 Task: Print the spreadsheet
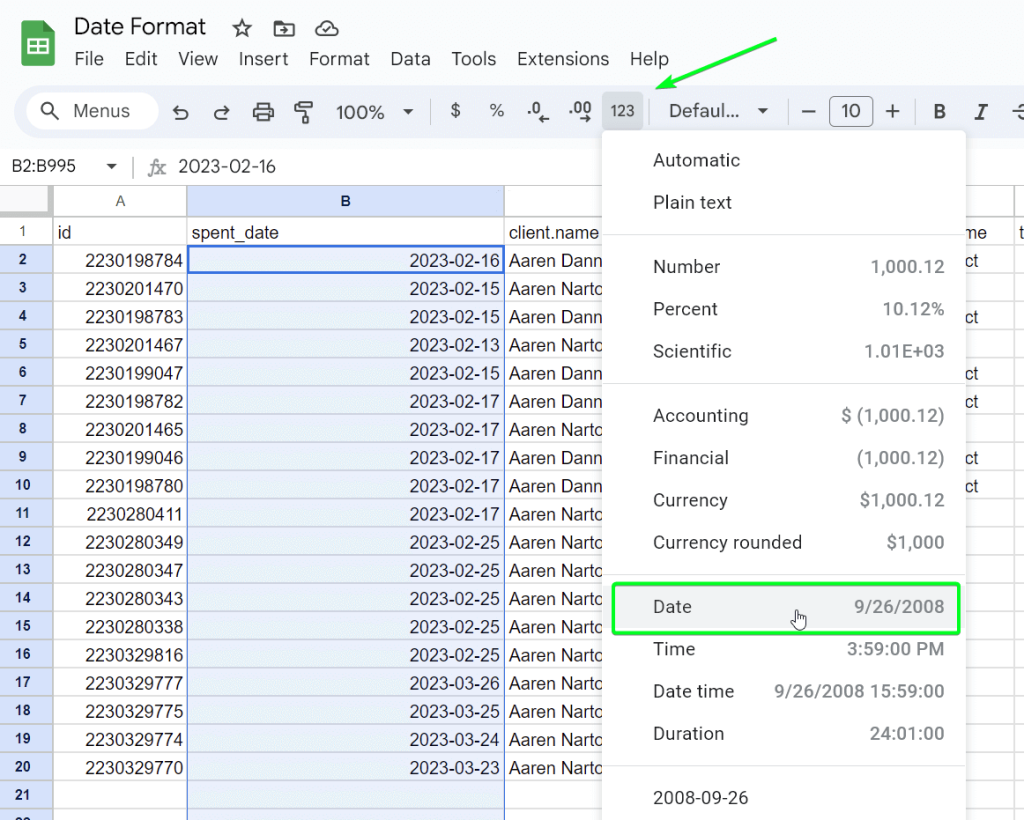pyautogui.click(x=263, y=112)
